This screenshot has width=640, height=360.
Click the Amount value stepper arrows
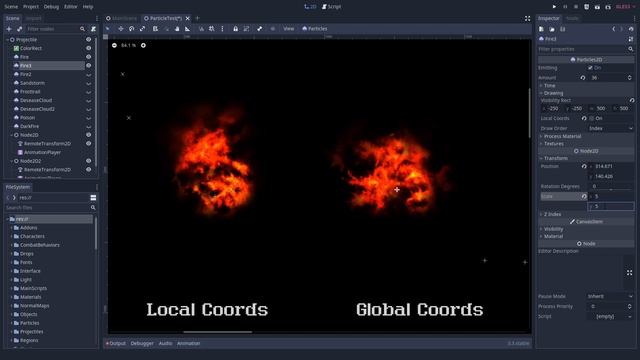(x=629, y=78)
